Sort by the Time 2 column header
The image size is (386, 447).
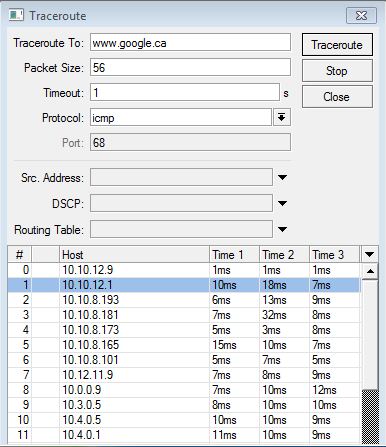point(284,255)
